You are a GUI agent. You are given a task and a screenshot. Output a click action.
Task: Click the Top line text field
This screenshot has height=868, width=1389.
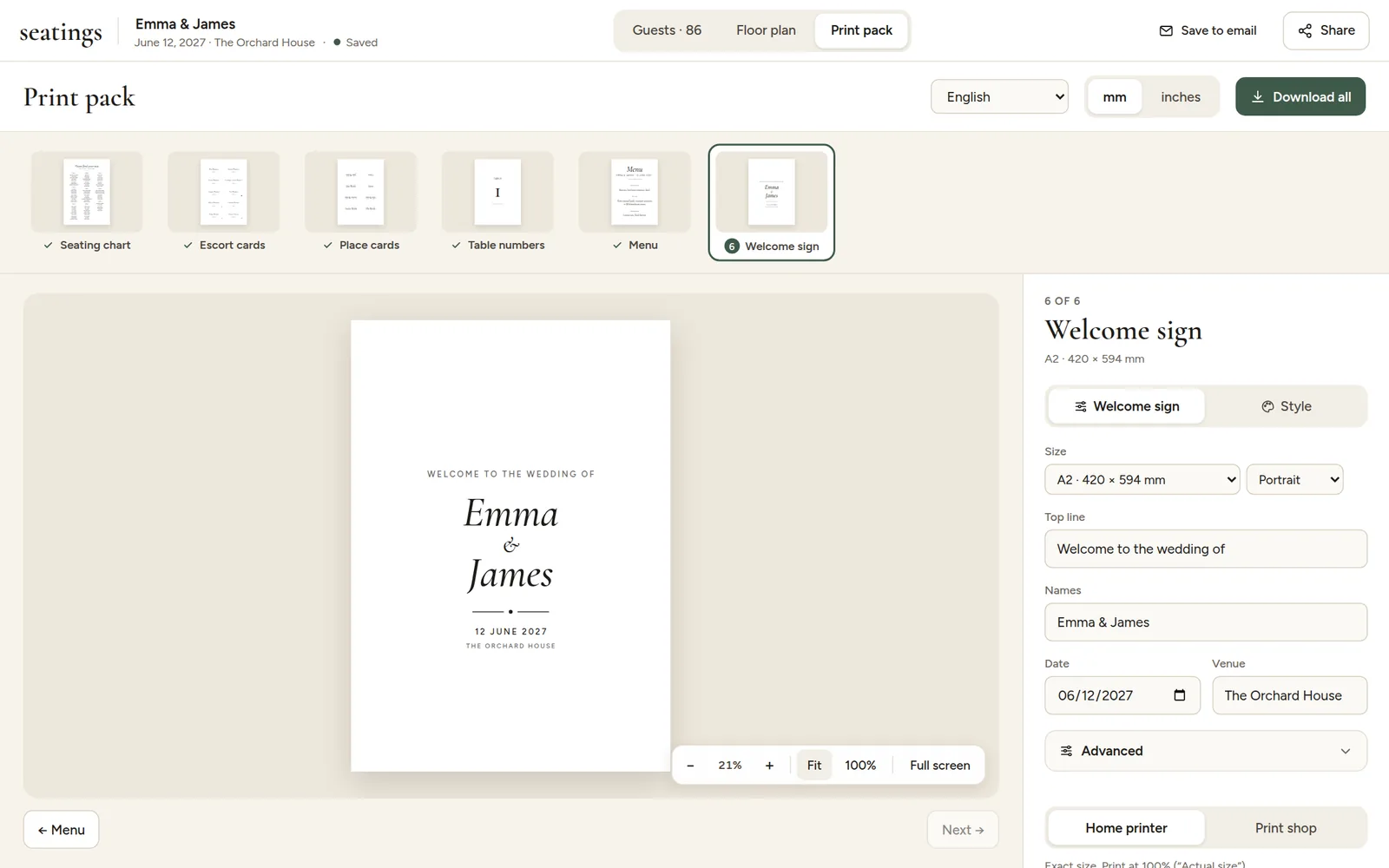click(1206, 549)
